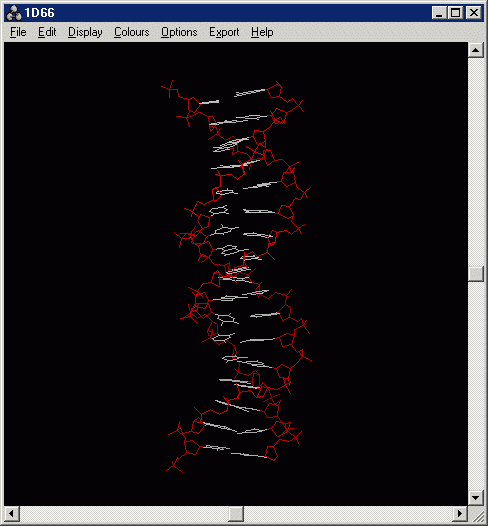Click the window resize grip corner
The height and width of the screenshot is (526, 488).
476,514
